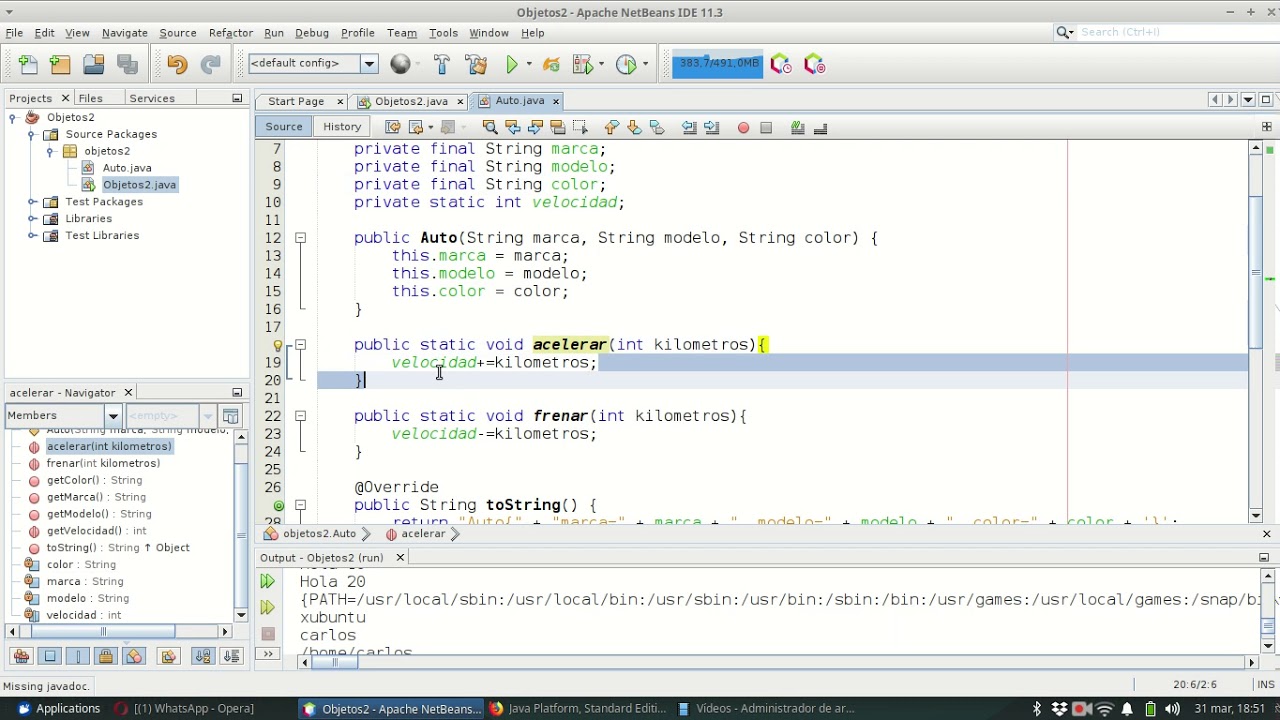Toggle Show Inner Classes filter in Navigator

coord(134,657)
